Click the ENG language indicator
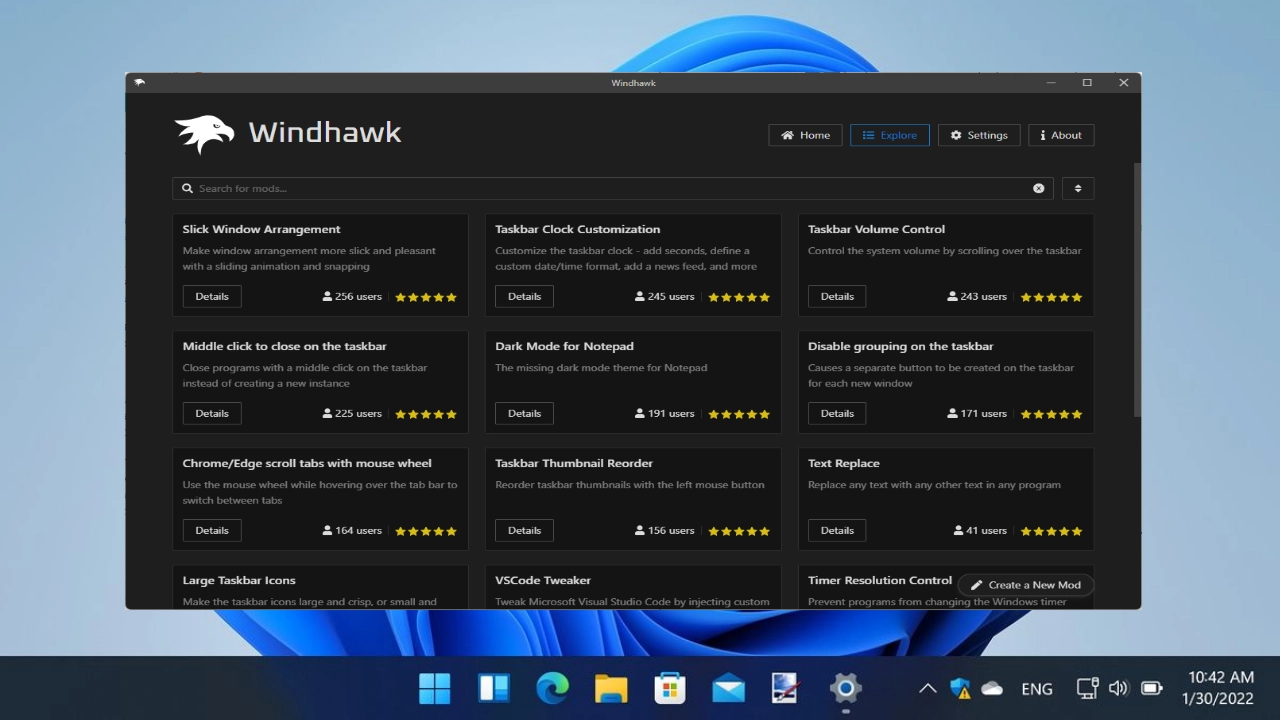This screenshot has width=1280, height=720. coord(1037,688)
